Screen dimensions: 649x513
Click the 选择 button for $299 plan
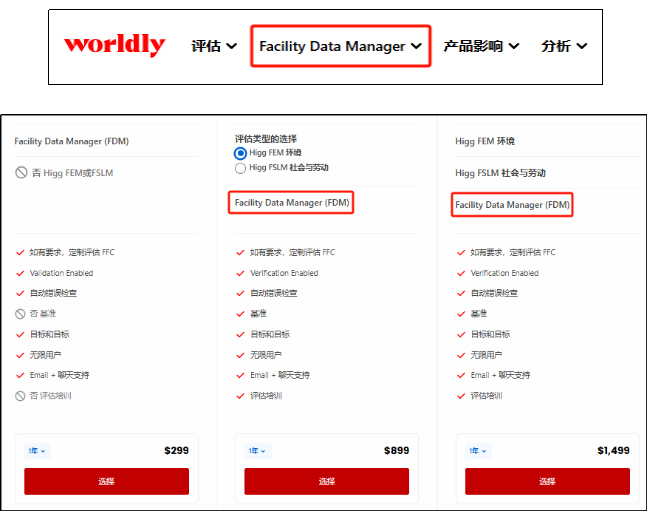(106, 481)
